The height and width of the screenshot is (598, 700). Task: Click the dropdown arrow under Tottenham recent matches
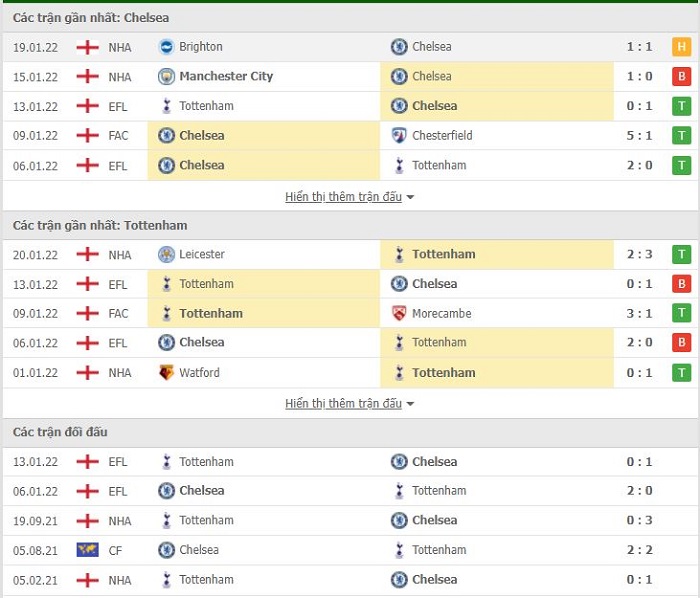[410, 404]
